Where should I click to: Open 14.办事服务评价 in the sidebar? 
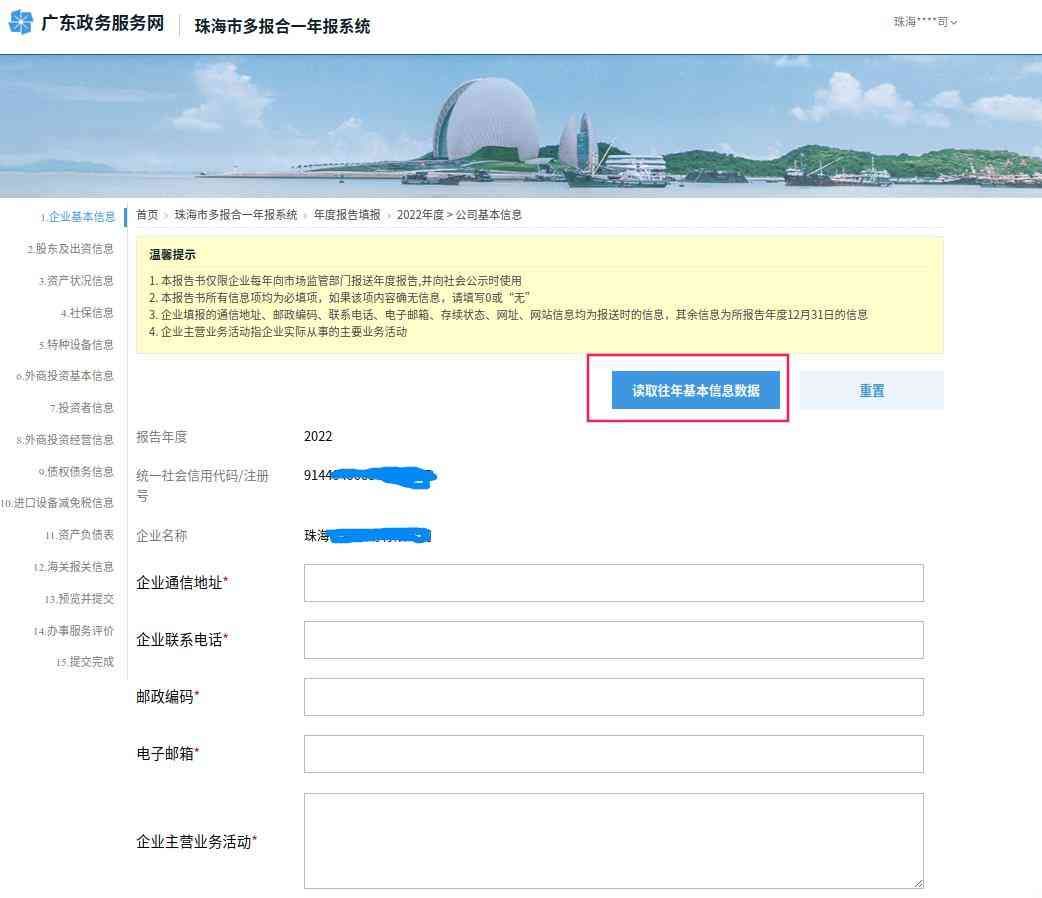74,631
